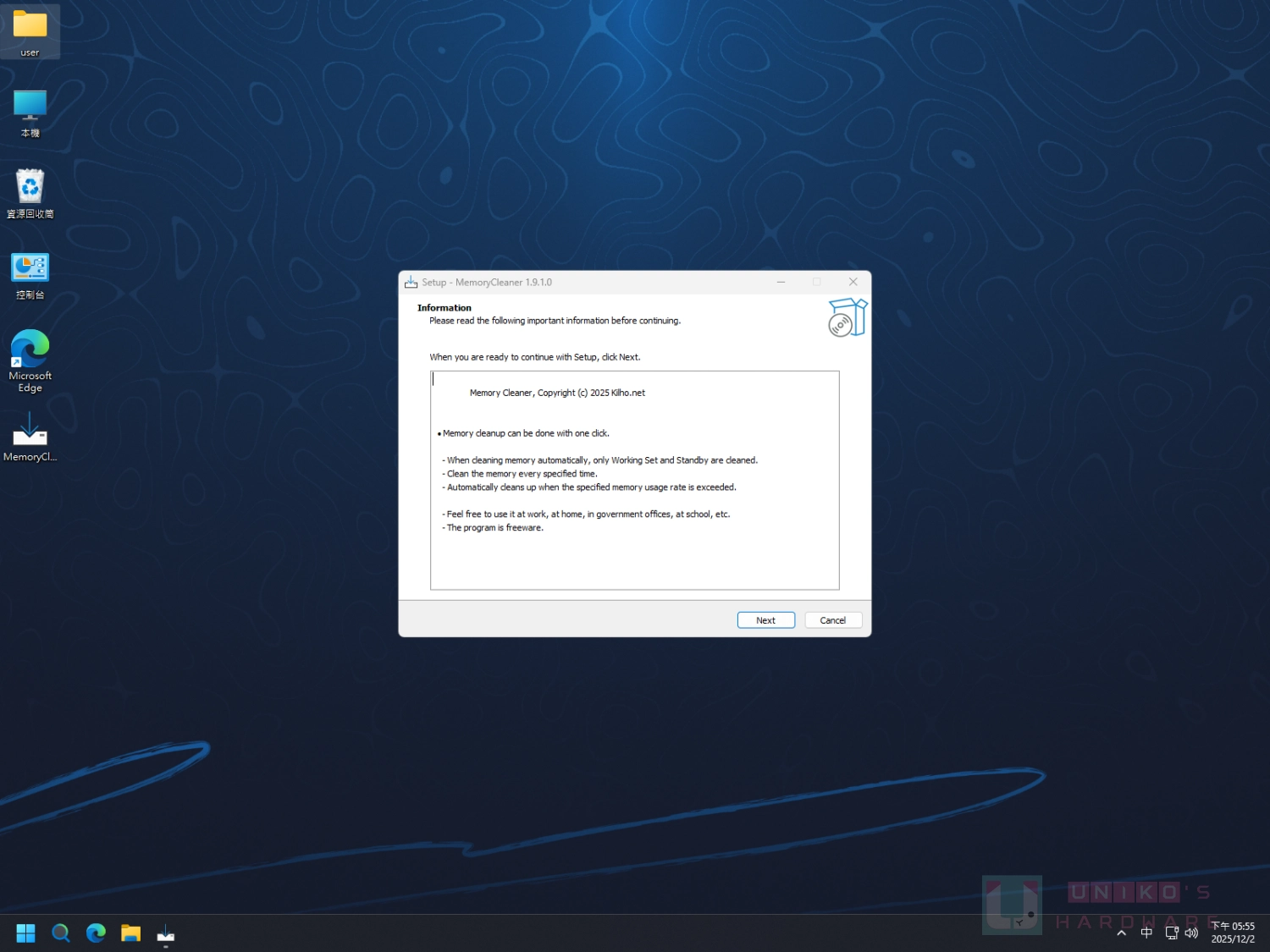Image resolution: width=1270 pixels, height=952 pixels.
Task: Open the volume control in system tray
Action: (x=1191, y=933)
